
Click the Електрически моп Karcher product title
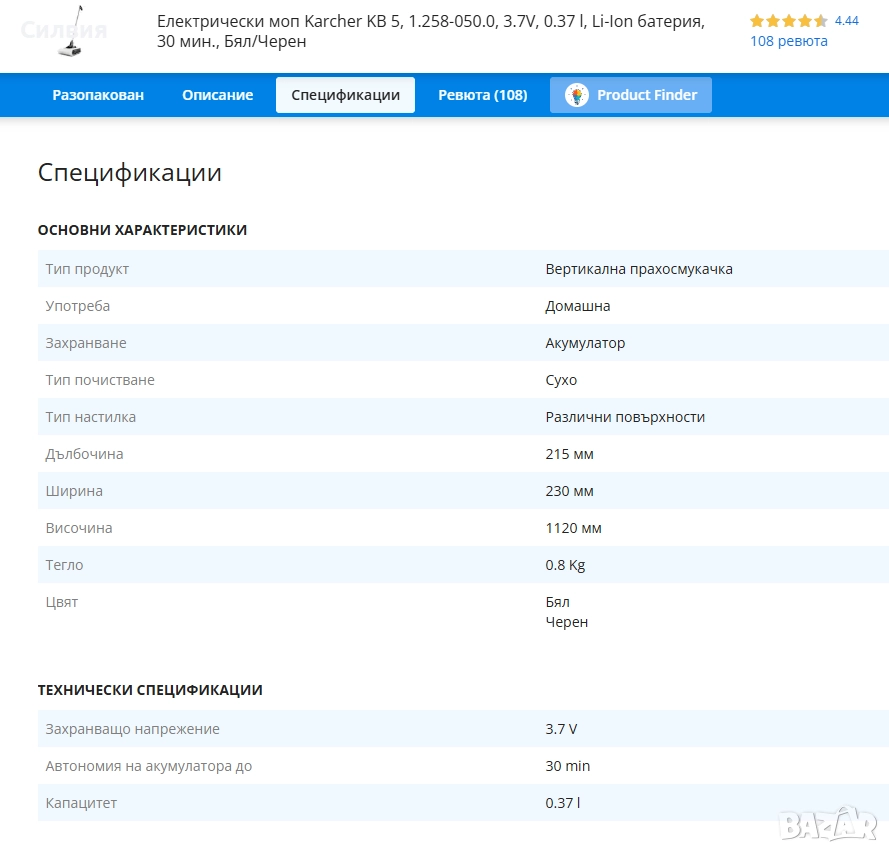tap(430, 31)
